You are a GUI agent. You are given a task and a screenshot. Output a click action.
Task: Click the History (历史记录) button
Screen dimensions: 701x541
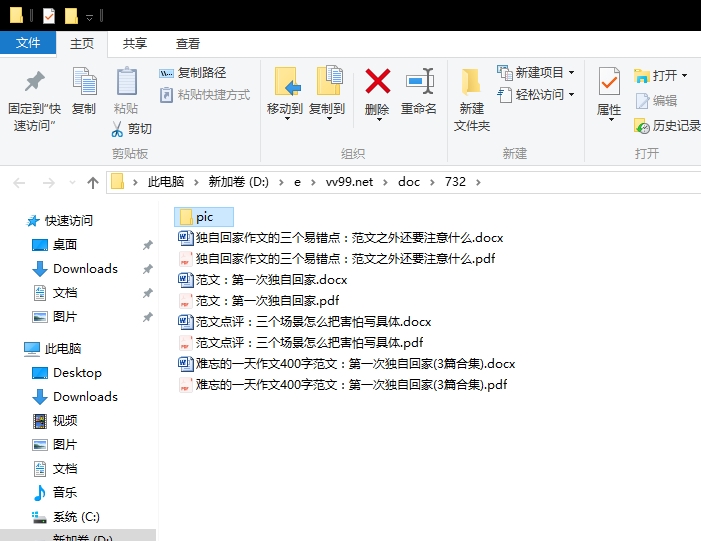(x=667, y=126)
